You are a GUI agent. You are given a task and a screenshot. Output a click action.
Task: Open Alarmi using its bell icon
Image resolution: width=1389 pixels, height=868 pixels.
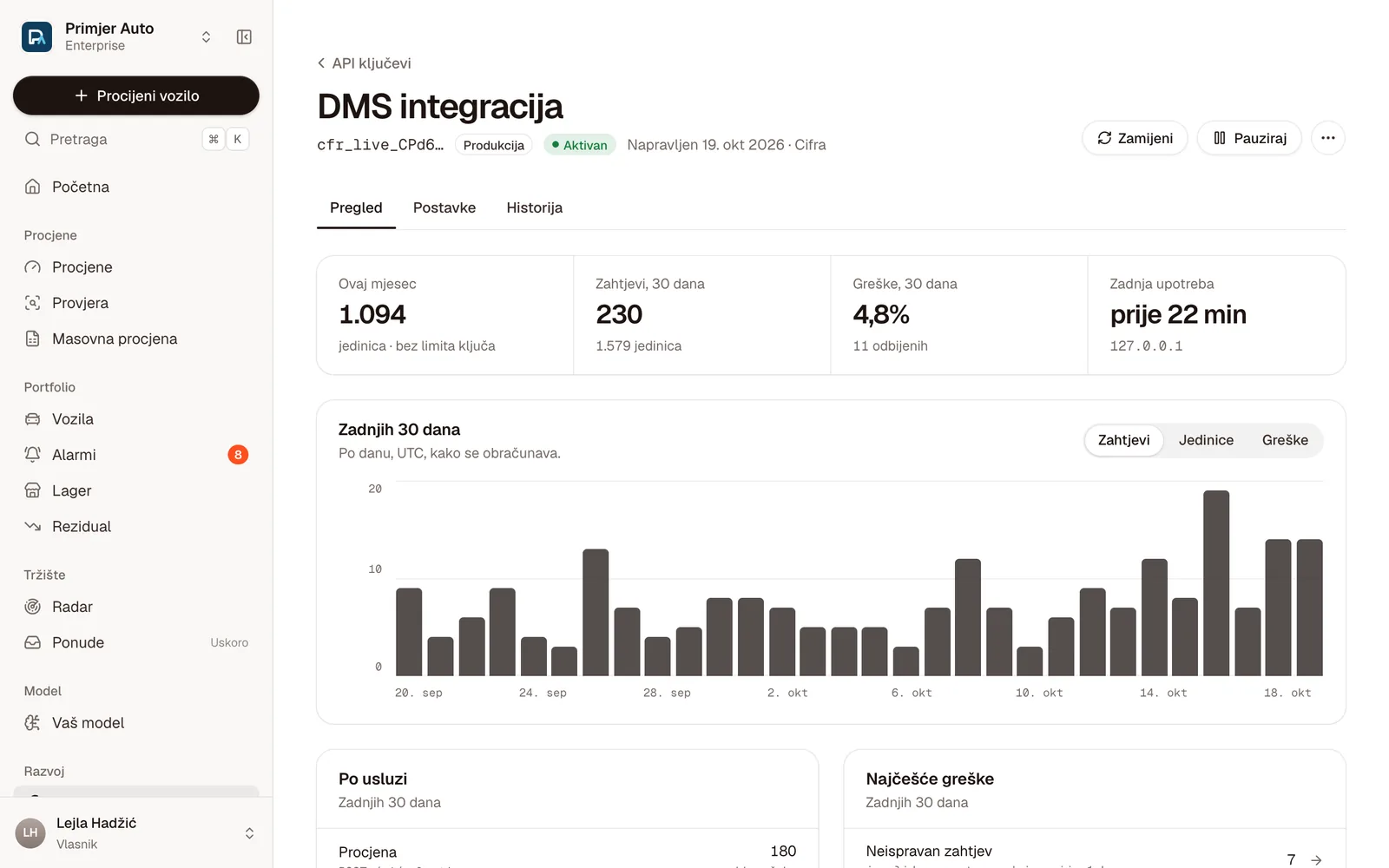(33, 455)
